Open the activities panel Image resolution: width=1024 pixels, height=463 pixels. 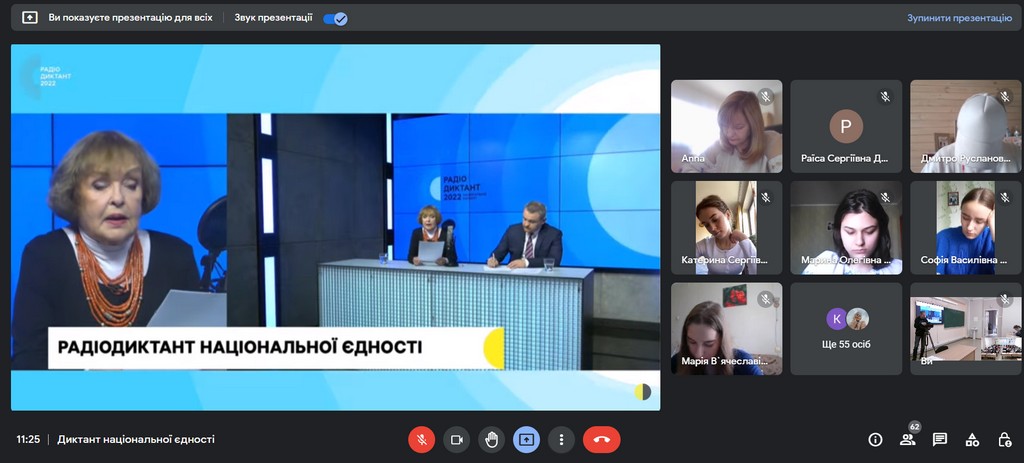pos(972,440)
